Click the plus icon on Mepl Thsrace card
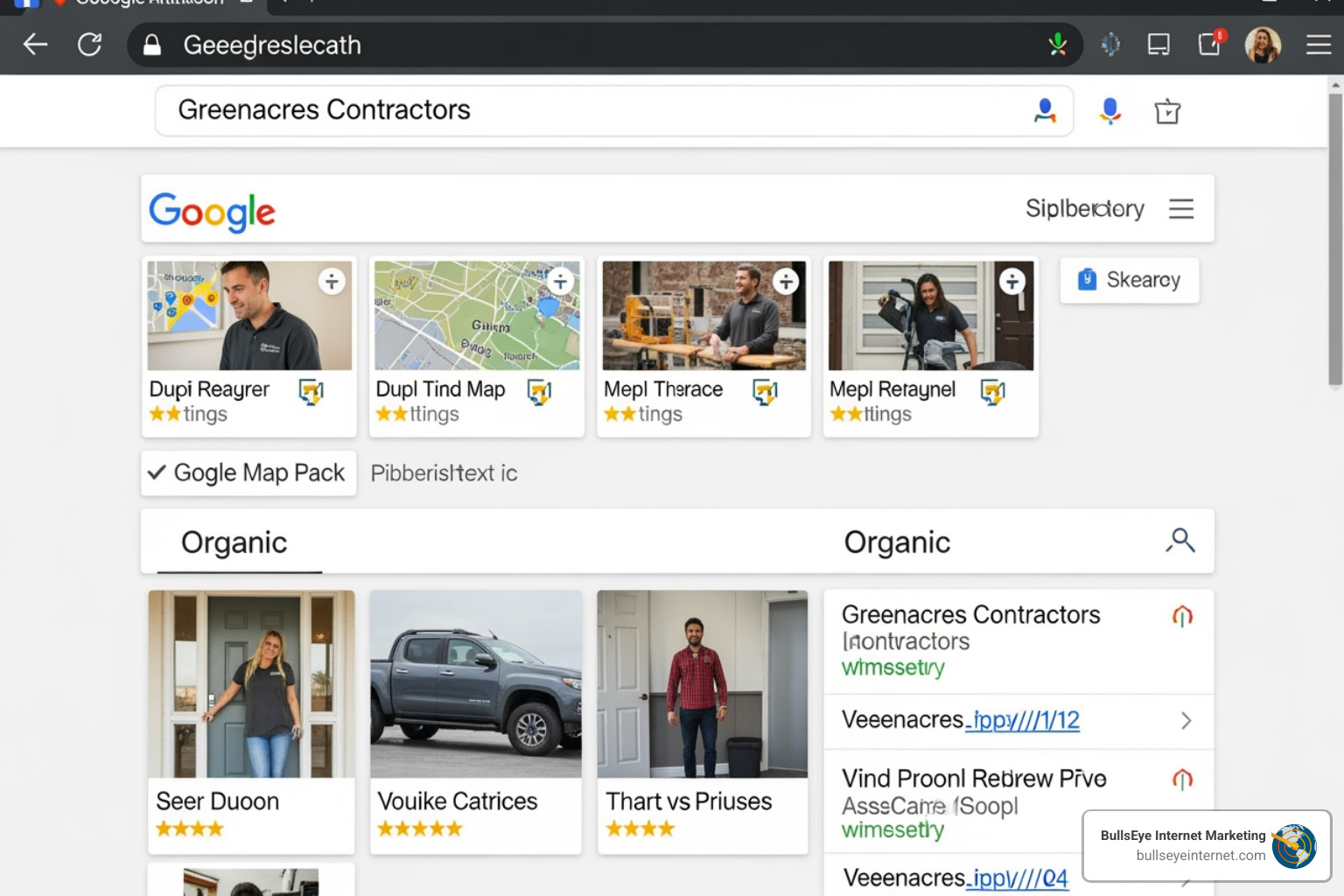Screen dimensions: 1344x896 (786, 281)
